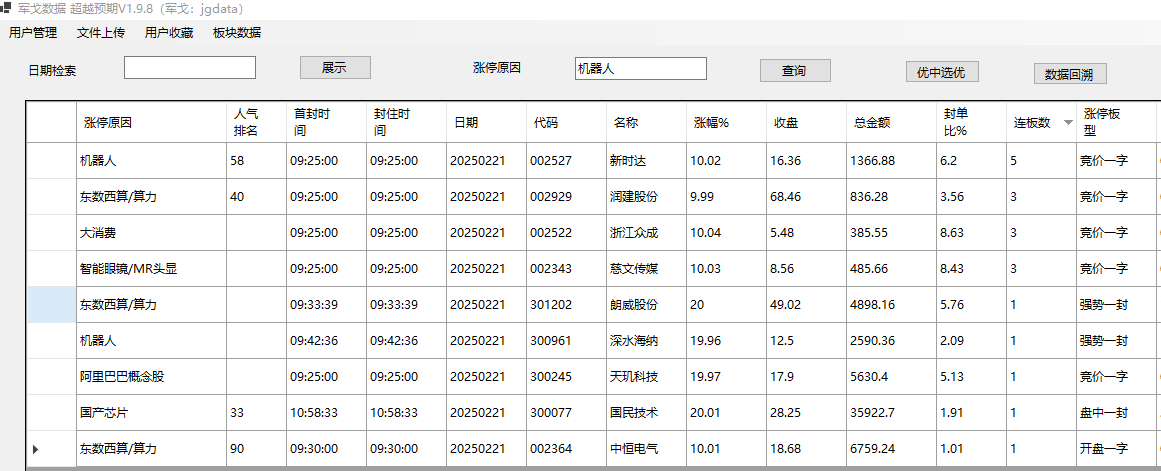
Task: Open the 用户收藏 menu
Action: tap(169, 33)
